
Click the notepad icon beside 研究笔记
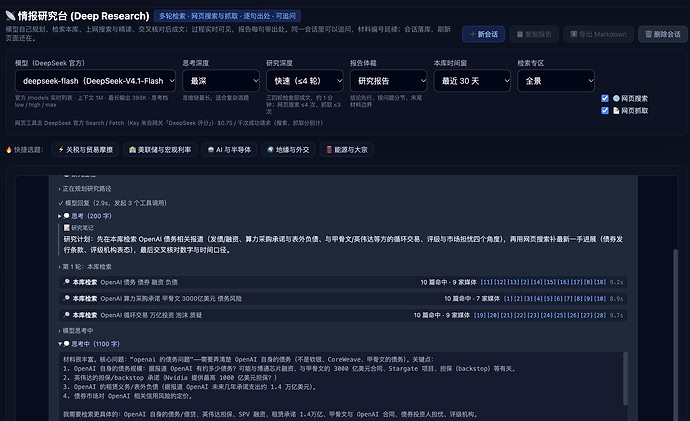(67, 228)
